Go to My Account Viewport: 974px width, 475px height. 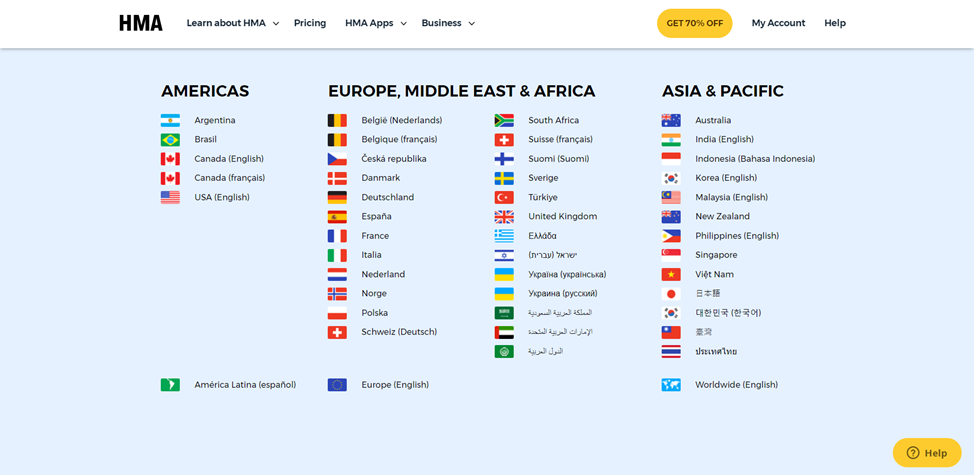778,23
